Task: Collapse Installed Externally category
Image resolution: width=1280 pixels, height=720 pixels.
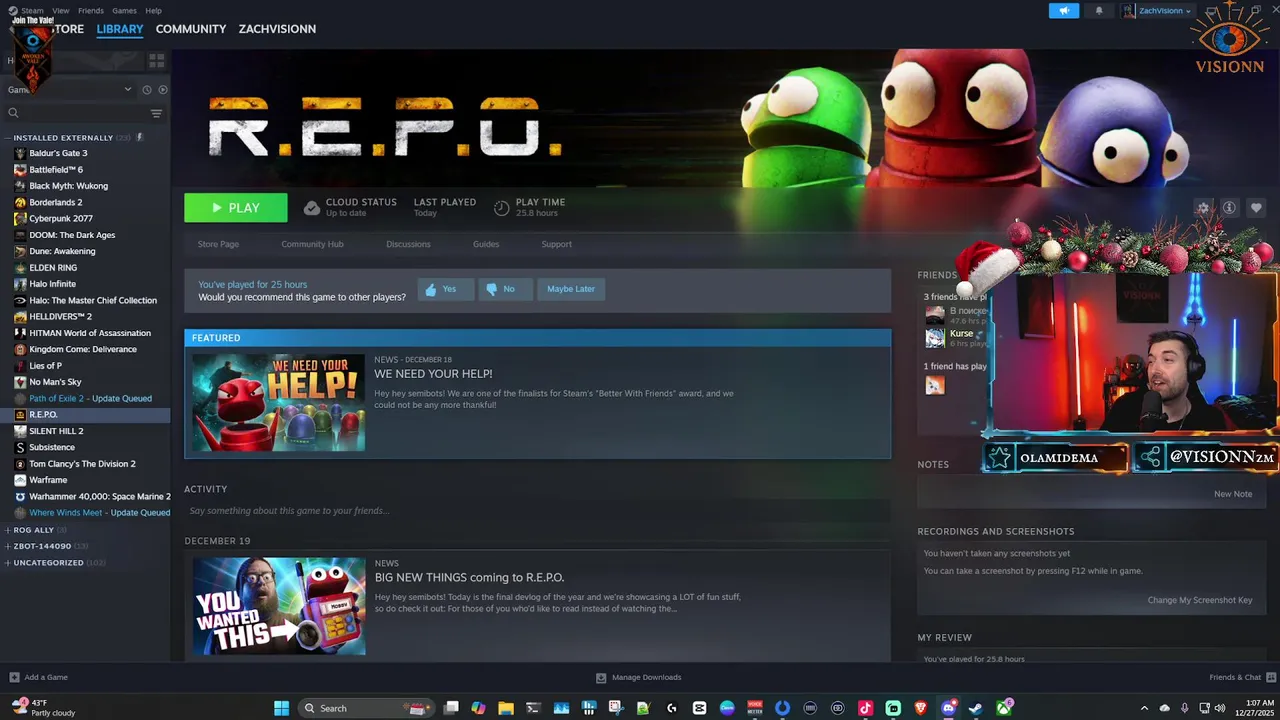Action: [7, 138]
